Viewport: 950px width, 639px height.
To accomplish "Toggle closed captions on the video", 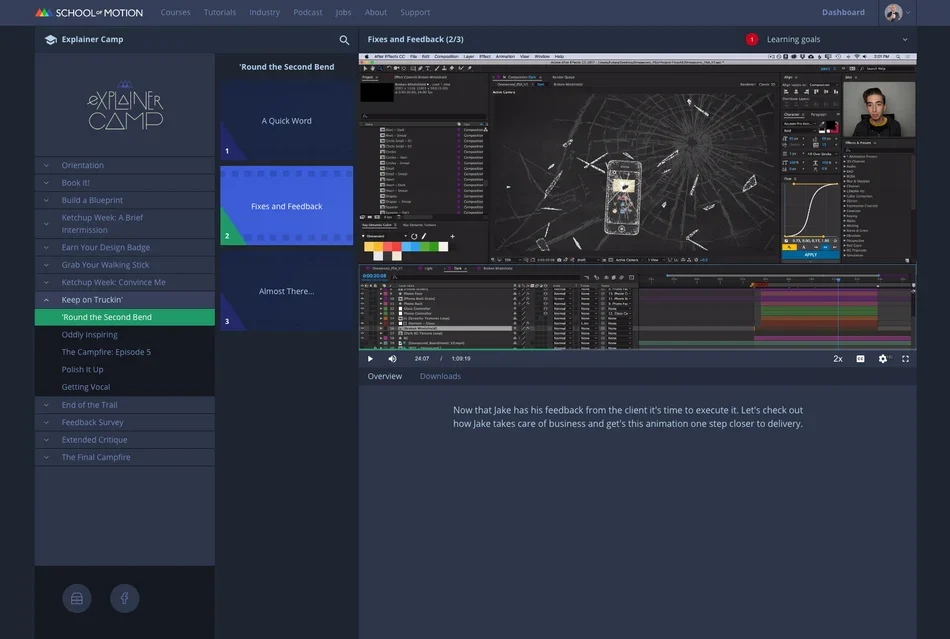I will pos(860,359).
